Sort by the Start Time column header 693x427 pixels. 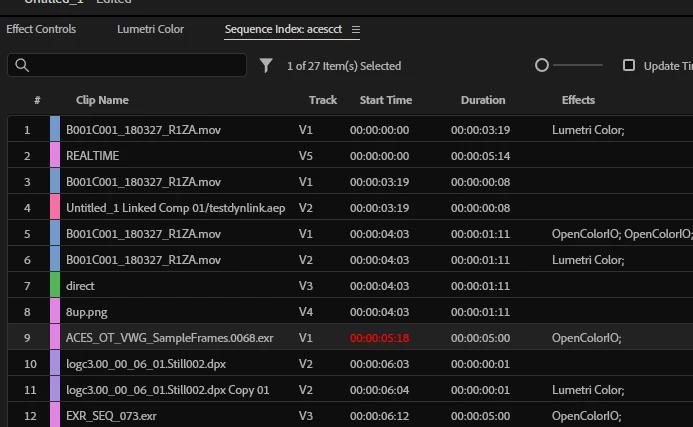(x=386, y=100)
